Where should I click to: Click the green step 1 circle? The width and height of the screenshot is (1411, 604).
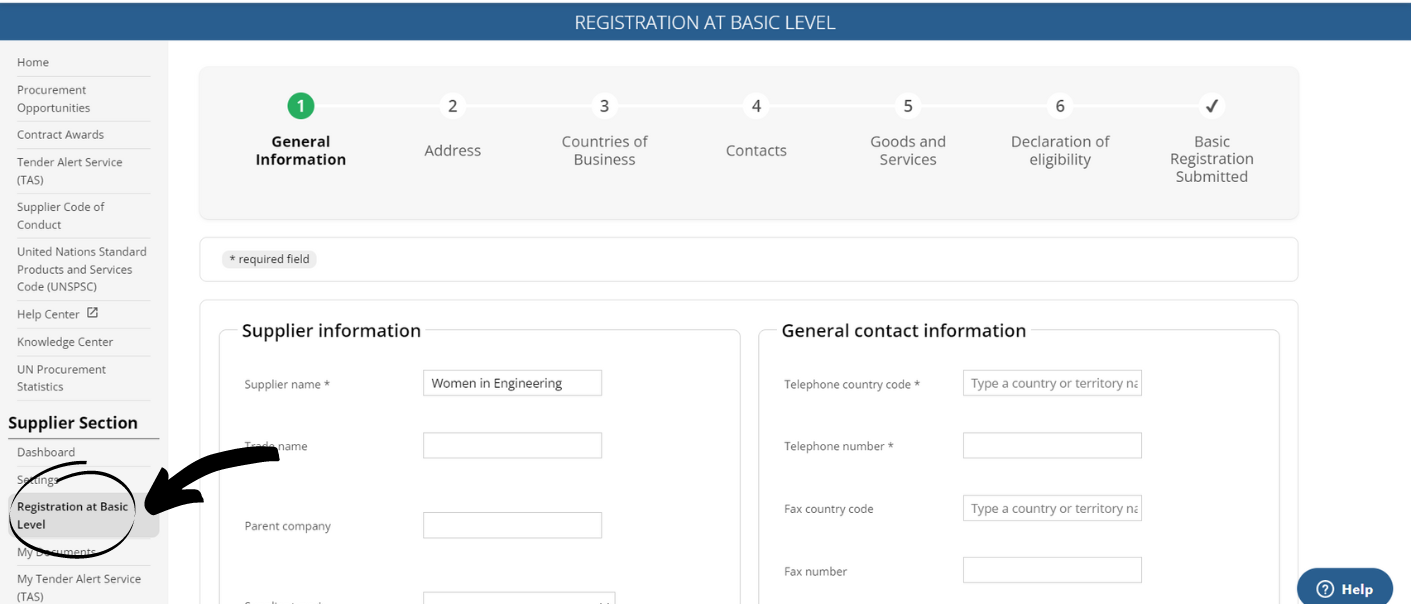tap(301, 106)
